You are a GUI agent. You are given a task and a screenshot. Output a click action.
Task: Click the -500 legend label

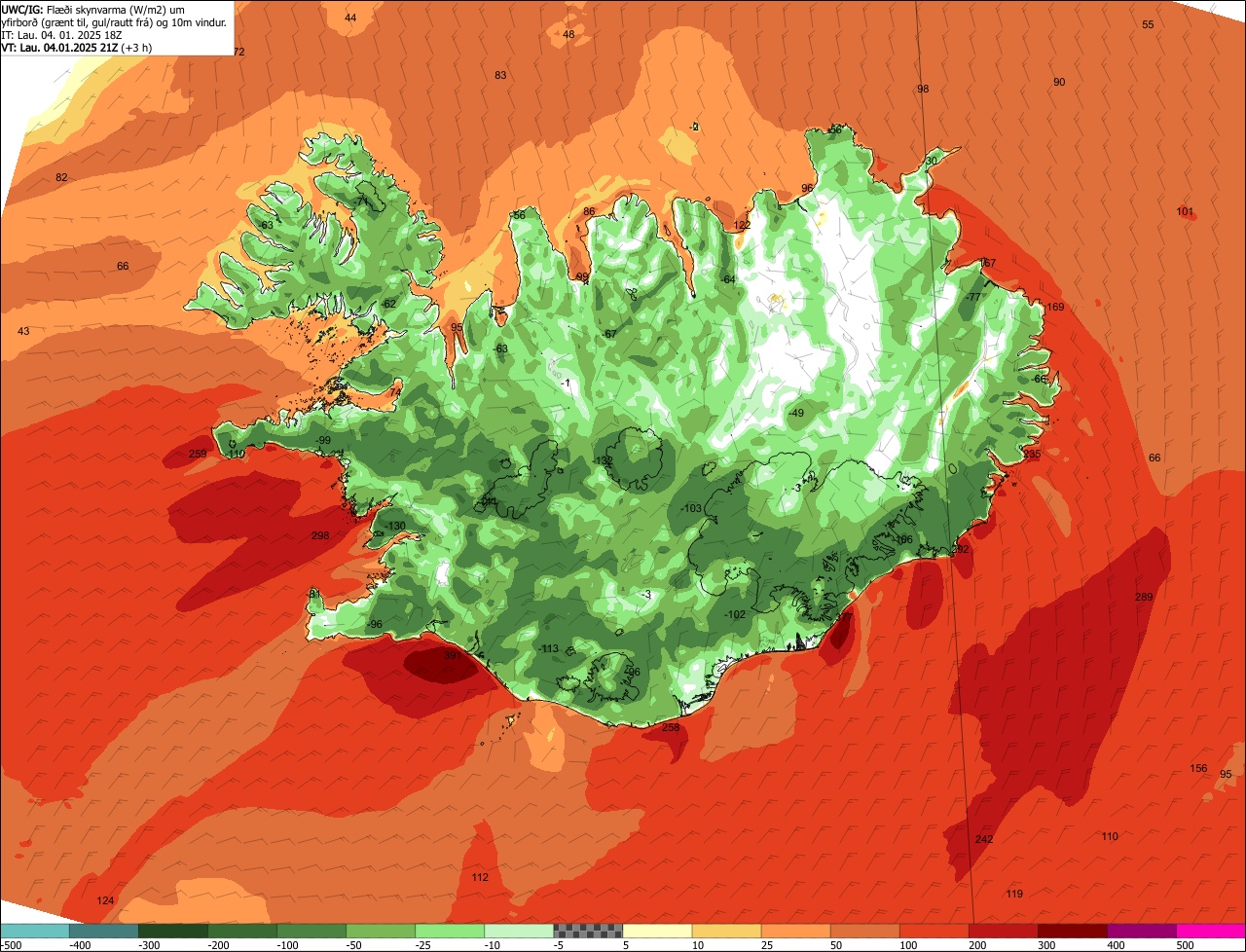13,944
